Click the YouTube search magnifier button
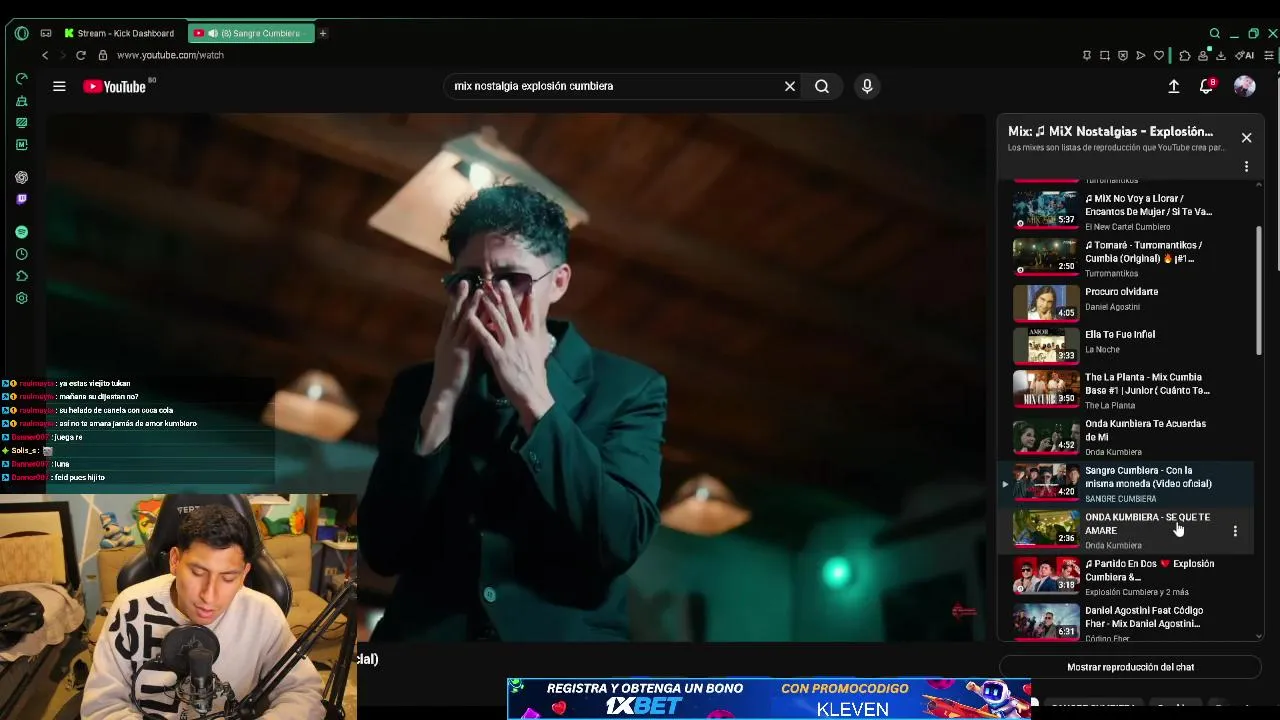The image size is (1280, 720). pyautogui.click(x=822, y=86)
